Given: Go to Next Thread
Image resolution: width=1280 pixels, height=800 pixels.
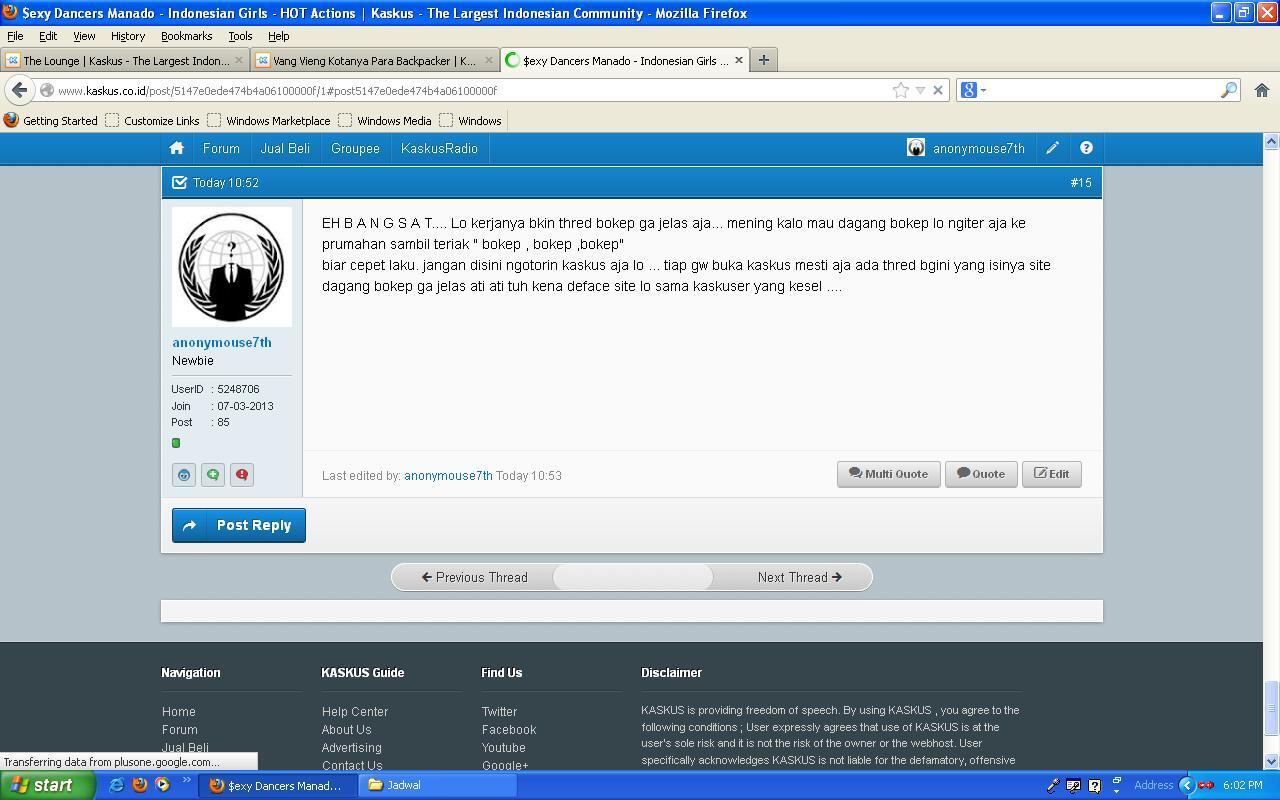Looking at the screenshot, I should [799, 577].
